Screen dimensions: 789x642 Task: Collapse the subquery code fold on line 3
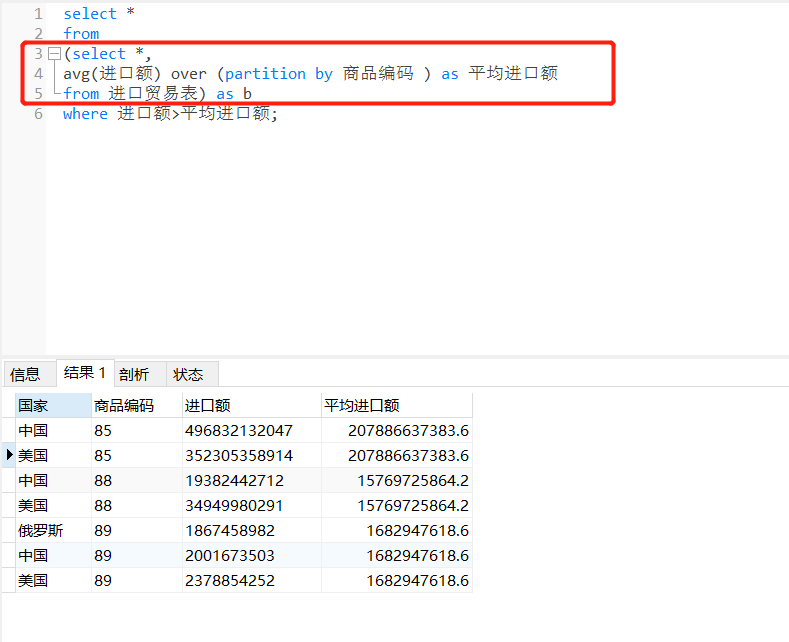[54, 53]
